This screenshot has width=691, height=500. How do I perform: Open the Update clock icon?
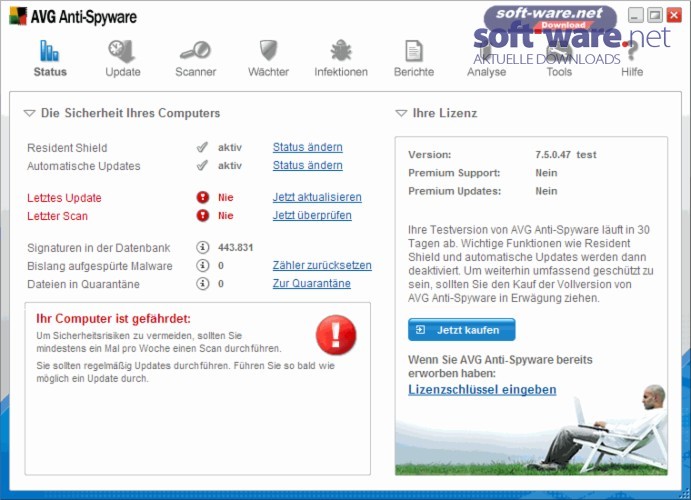(122, 51)
